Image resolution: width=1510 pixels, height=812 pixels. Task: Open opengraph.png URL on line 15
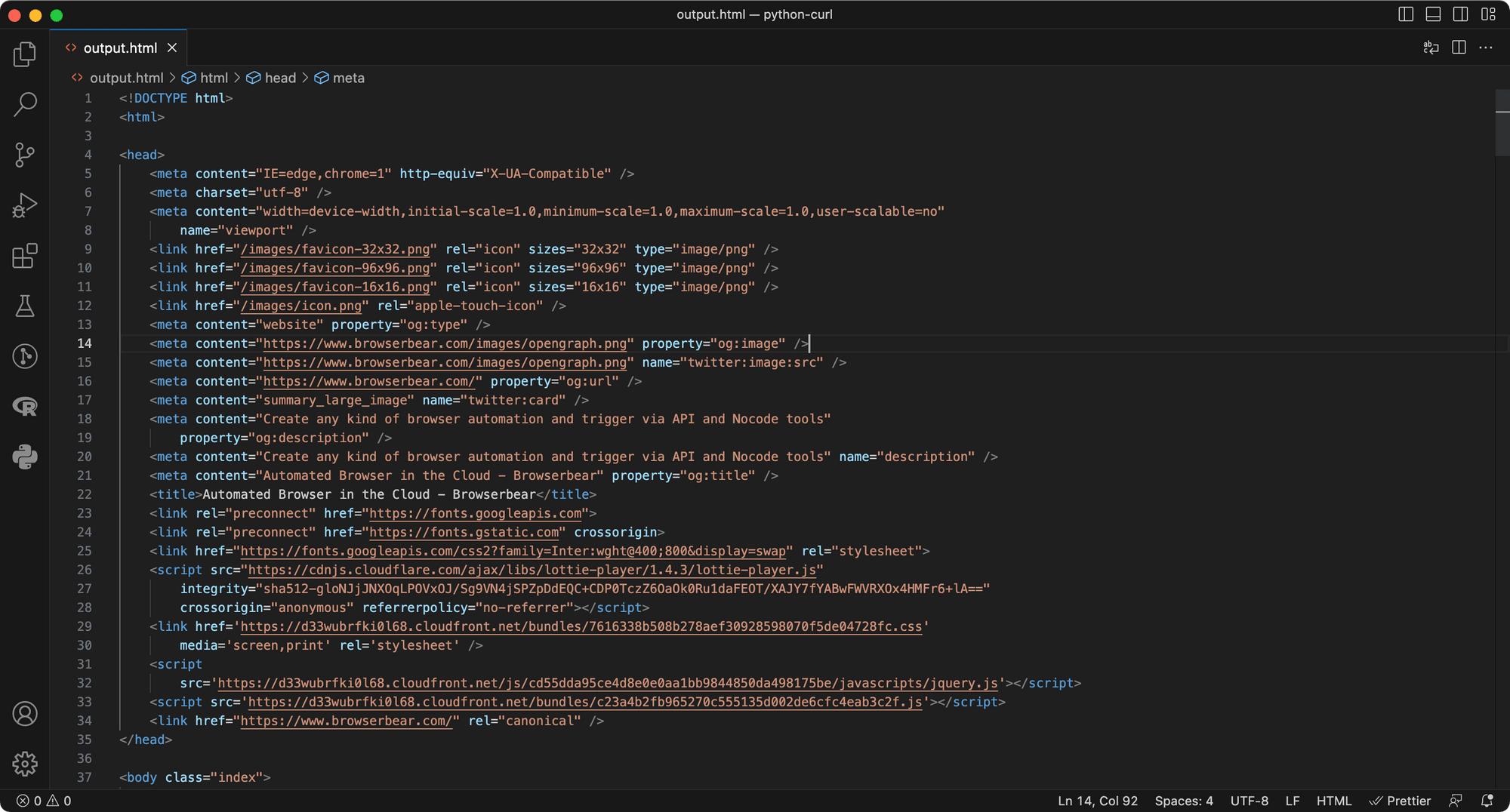[445, 362]
